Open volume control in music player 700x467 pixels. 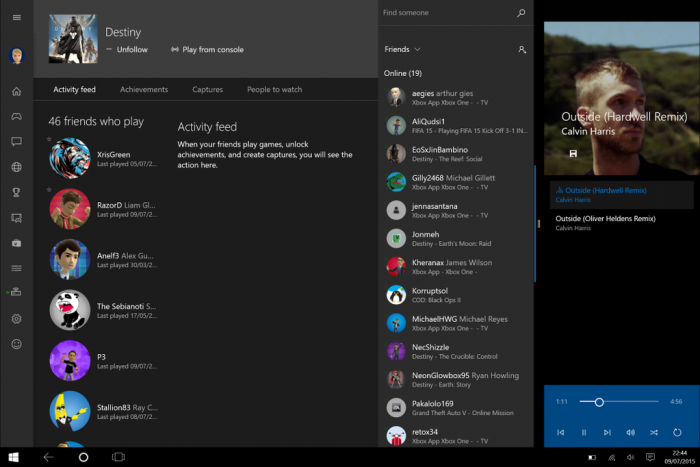(630, 432)
